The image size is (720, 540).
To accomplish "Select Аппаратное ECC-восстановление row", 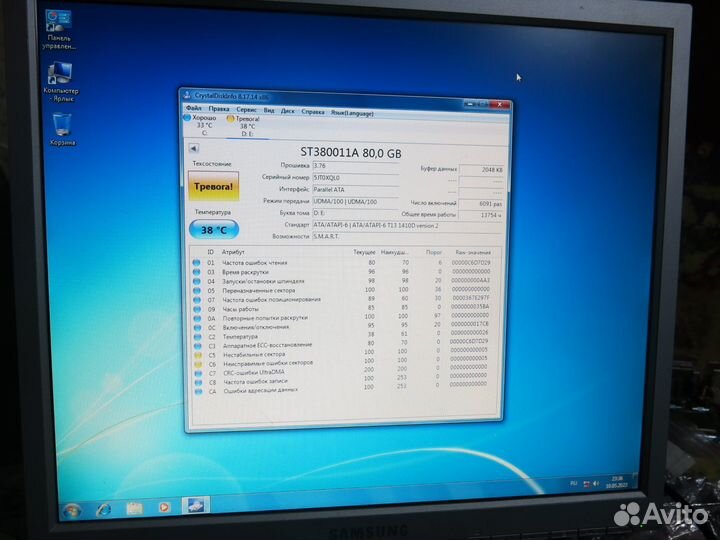I will tap(343, 343).
